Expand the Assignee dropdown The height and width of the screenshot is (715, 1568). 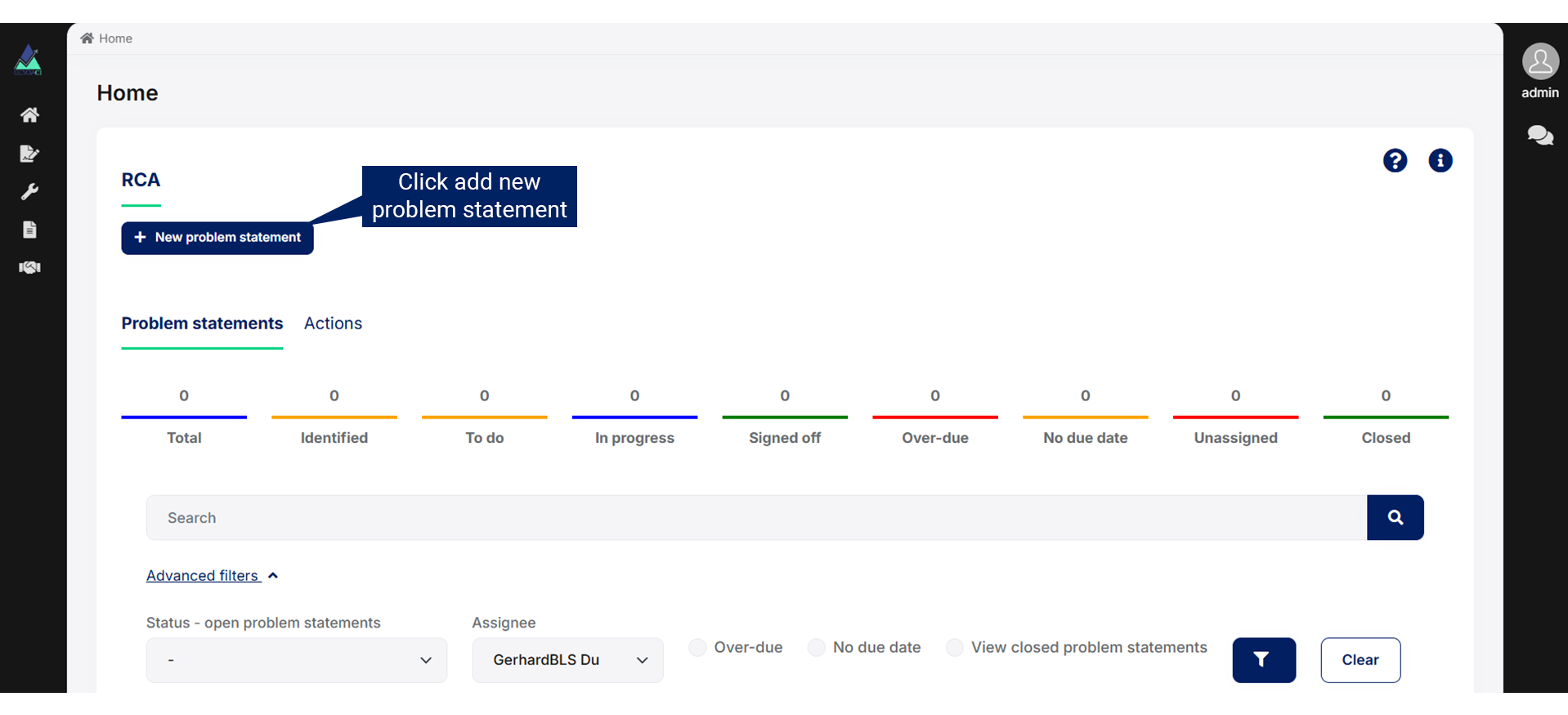[567, 660]
